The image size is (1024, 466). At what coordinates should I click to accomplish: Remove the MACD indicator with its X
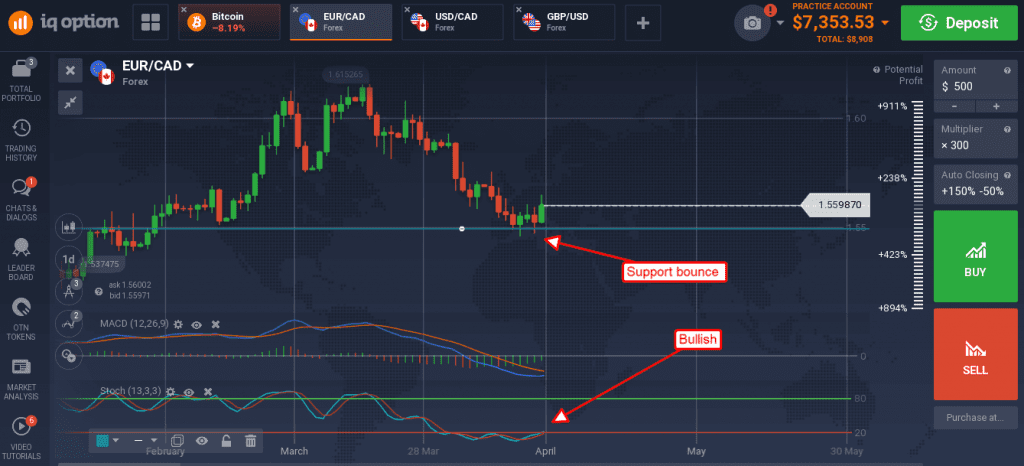click(216, 324)
